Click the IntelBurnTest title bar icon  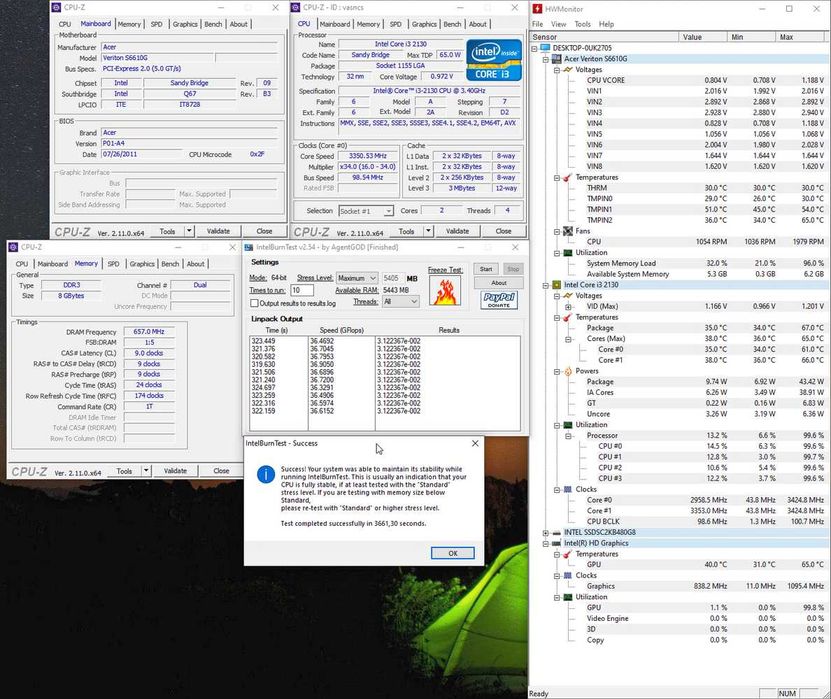point(249,247)
